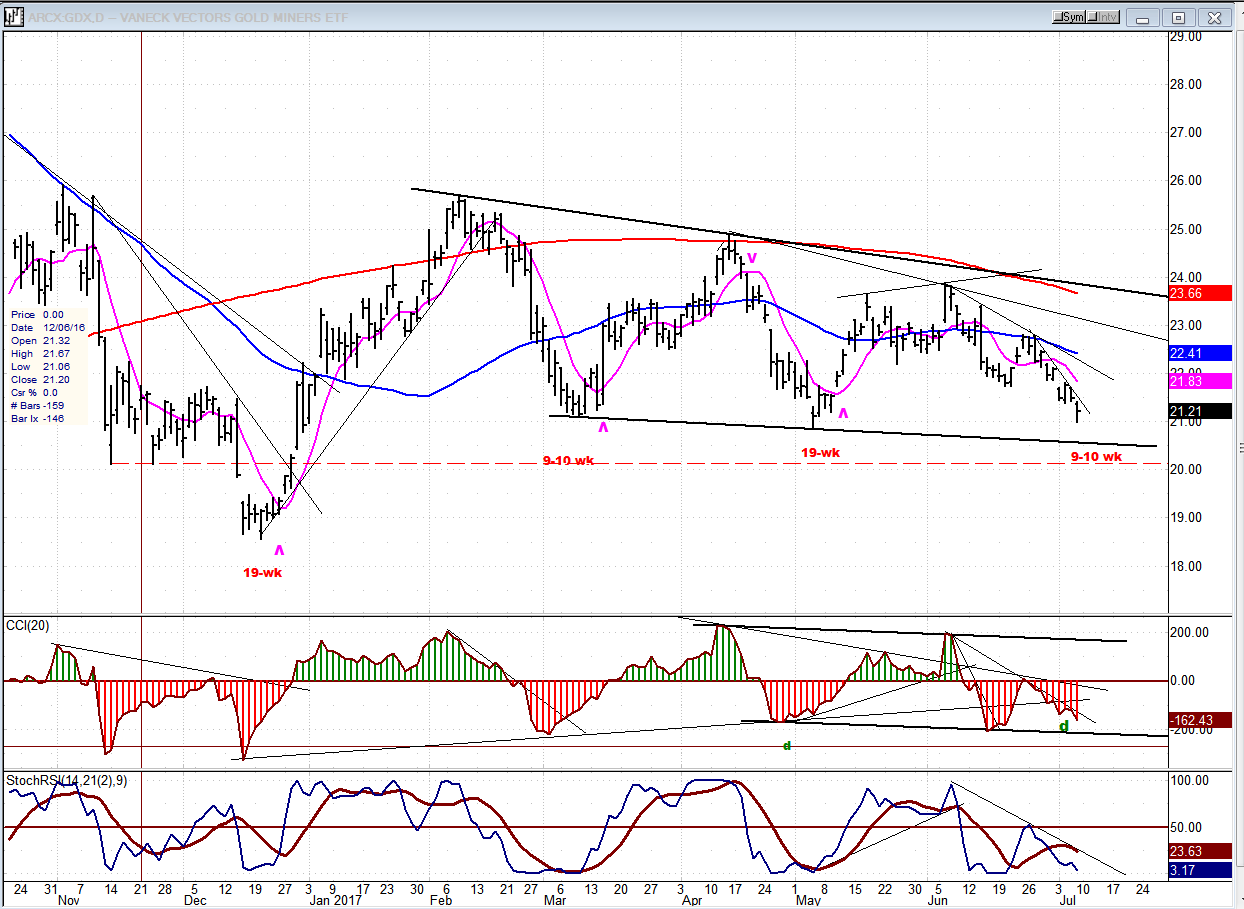
Task: Click the chart window icon in title bar
Action: point(14,17)
